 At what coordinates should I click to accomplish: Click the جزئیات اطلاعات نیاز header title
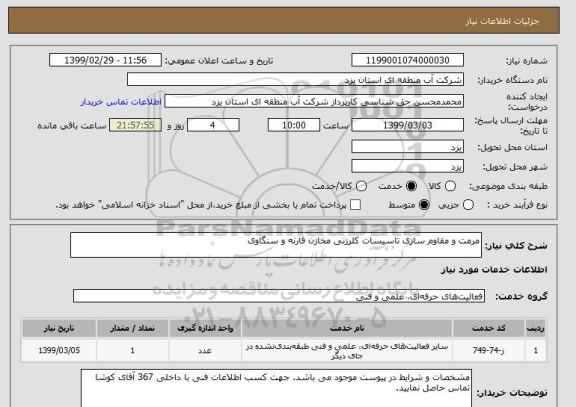(x=502, y=21)
